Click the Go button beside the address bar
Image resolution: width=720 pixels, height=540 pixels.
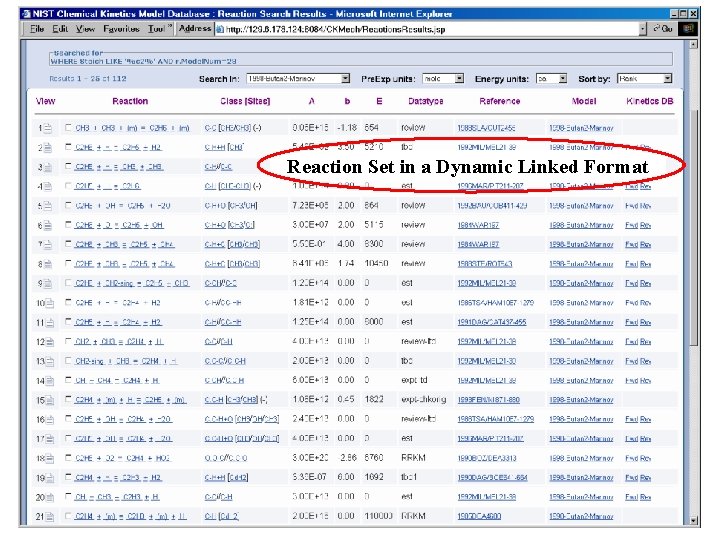tap(663, 29)
